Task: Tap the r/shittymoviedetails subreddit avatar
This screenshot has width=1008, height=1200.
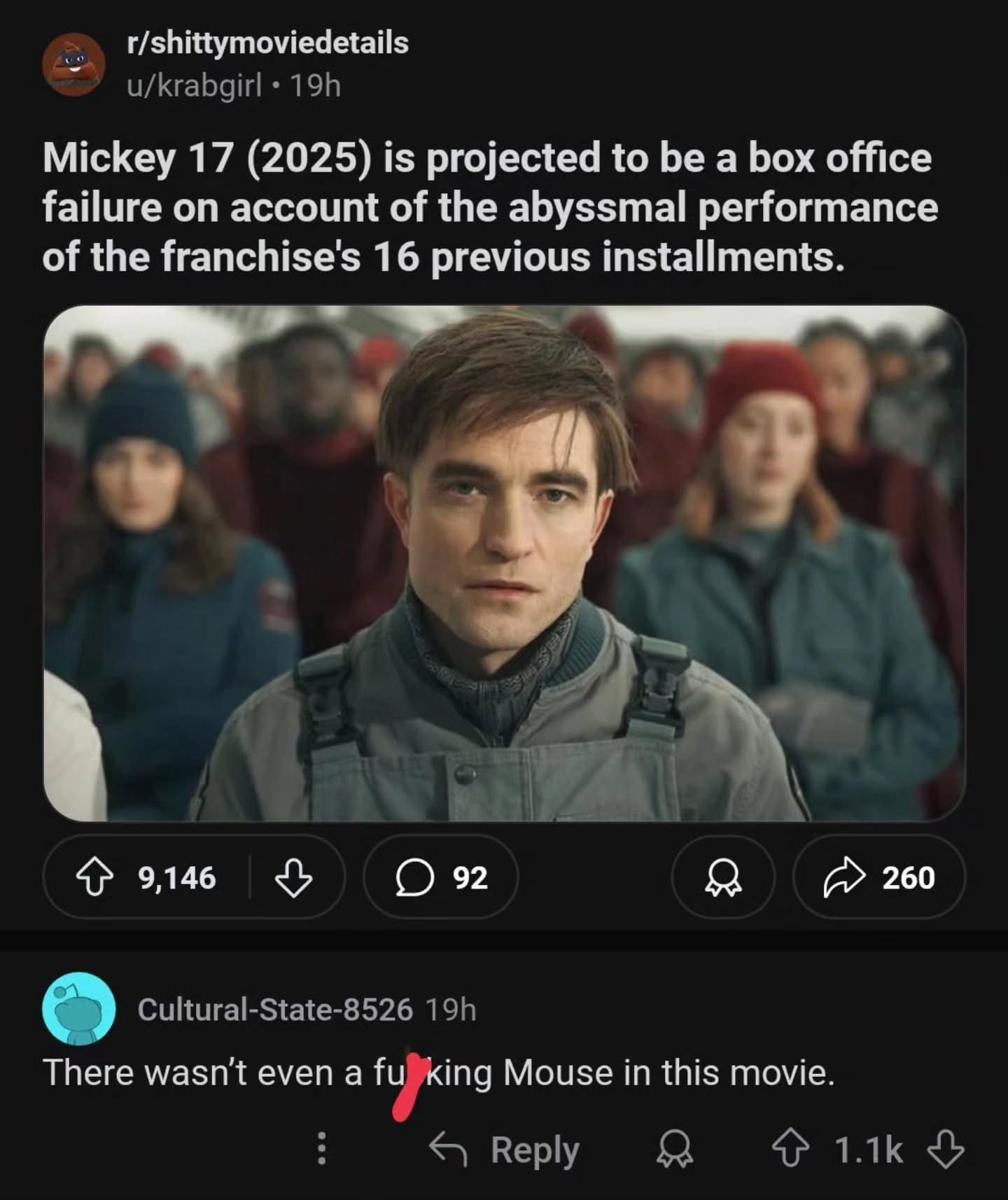Action: pos(74,64)
